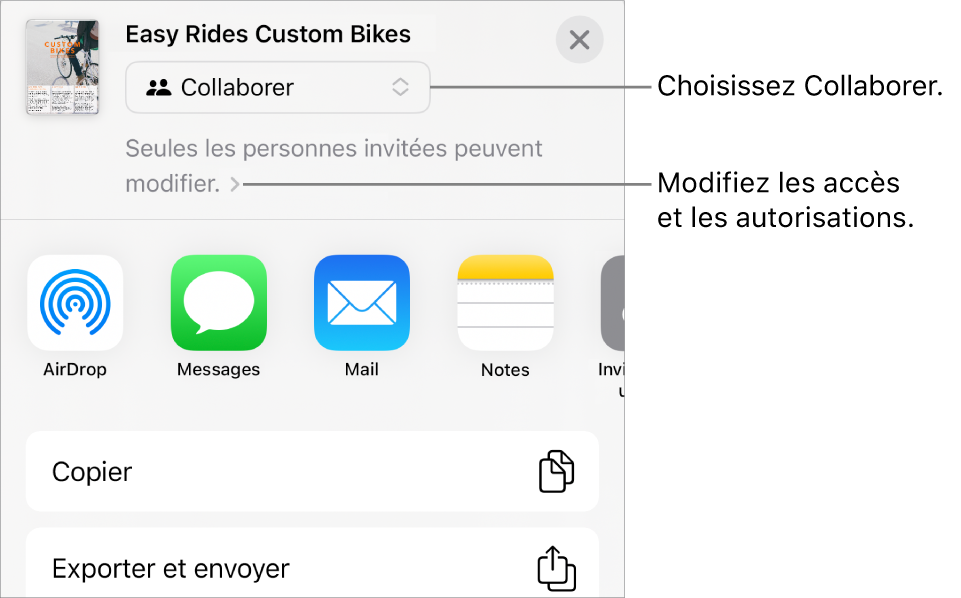Tap the copy-documents icon beside Copier
Screen dimensions: 961x598
tap(557, 471)
